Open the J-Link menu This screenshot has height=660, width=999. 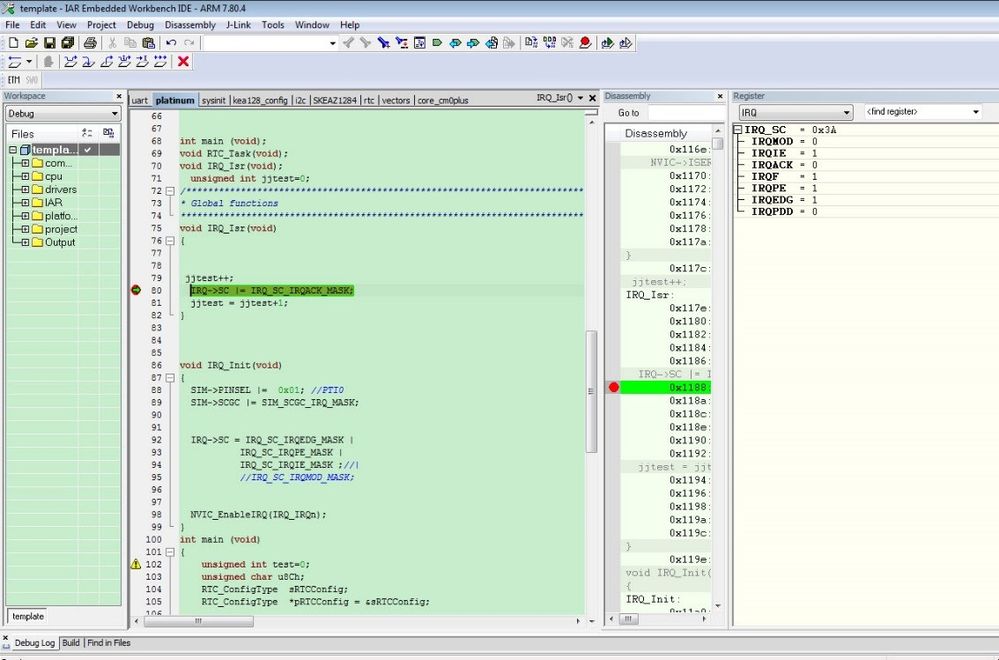point(238,25)
